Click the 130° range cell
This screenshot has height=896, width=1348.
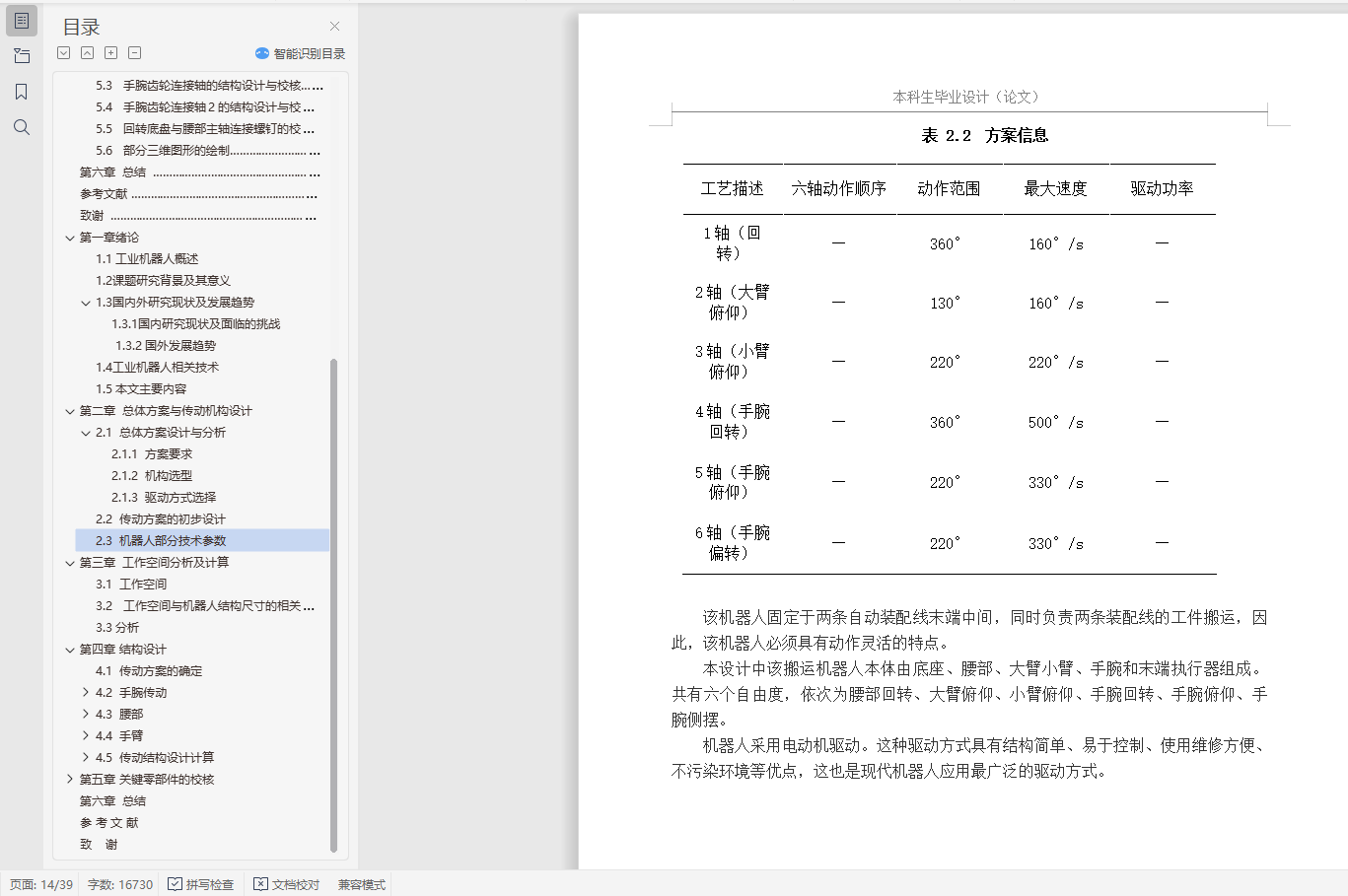945,303
